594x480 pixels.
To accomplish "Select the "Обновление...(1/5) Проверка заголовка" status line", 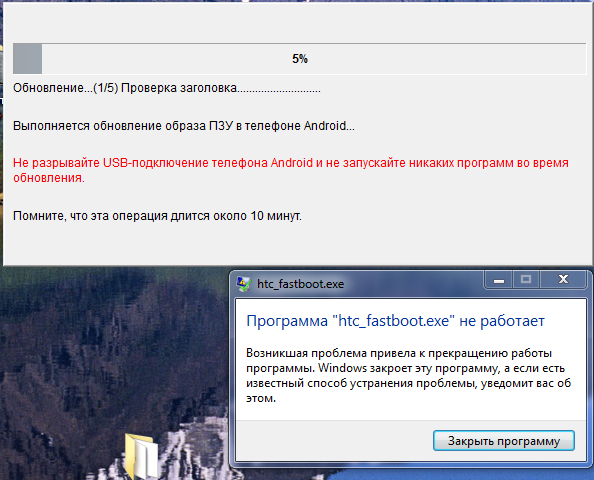I will 166,88.
